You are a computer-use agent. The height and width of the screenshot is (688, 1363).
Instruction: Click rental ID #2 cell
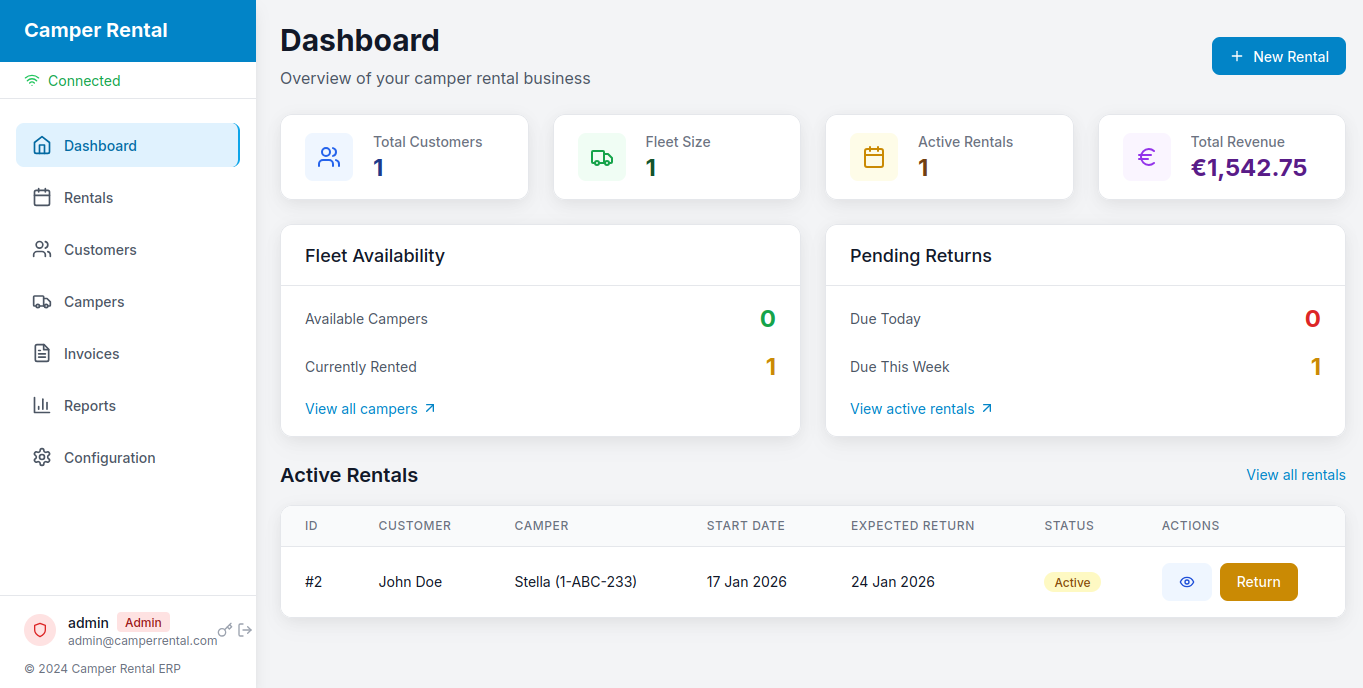(x=314, y=582)
